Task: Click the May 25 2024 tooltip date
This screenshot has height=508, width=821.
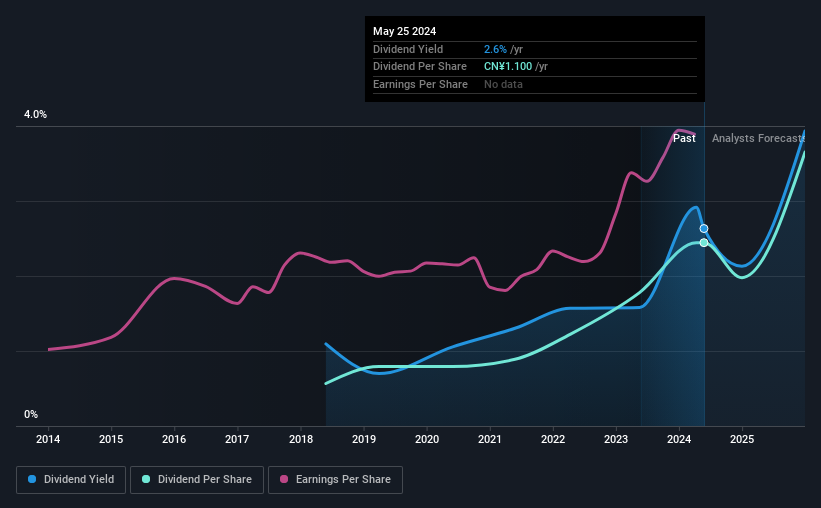Action: pyautogui.click(x=404, y=31)
